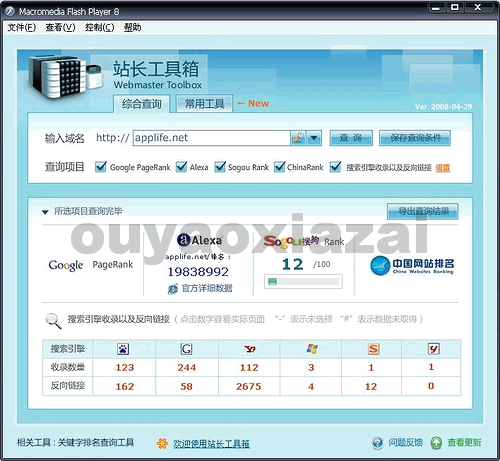Image resolution: width=500 pixels, height=461 pixels.
Task: Click Yahoo indexed count 112
Action: pyautogui.click(x=249, y=368)
